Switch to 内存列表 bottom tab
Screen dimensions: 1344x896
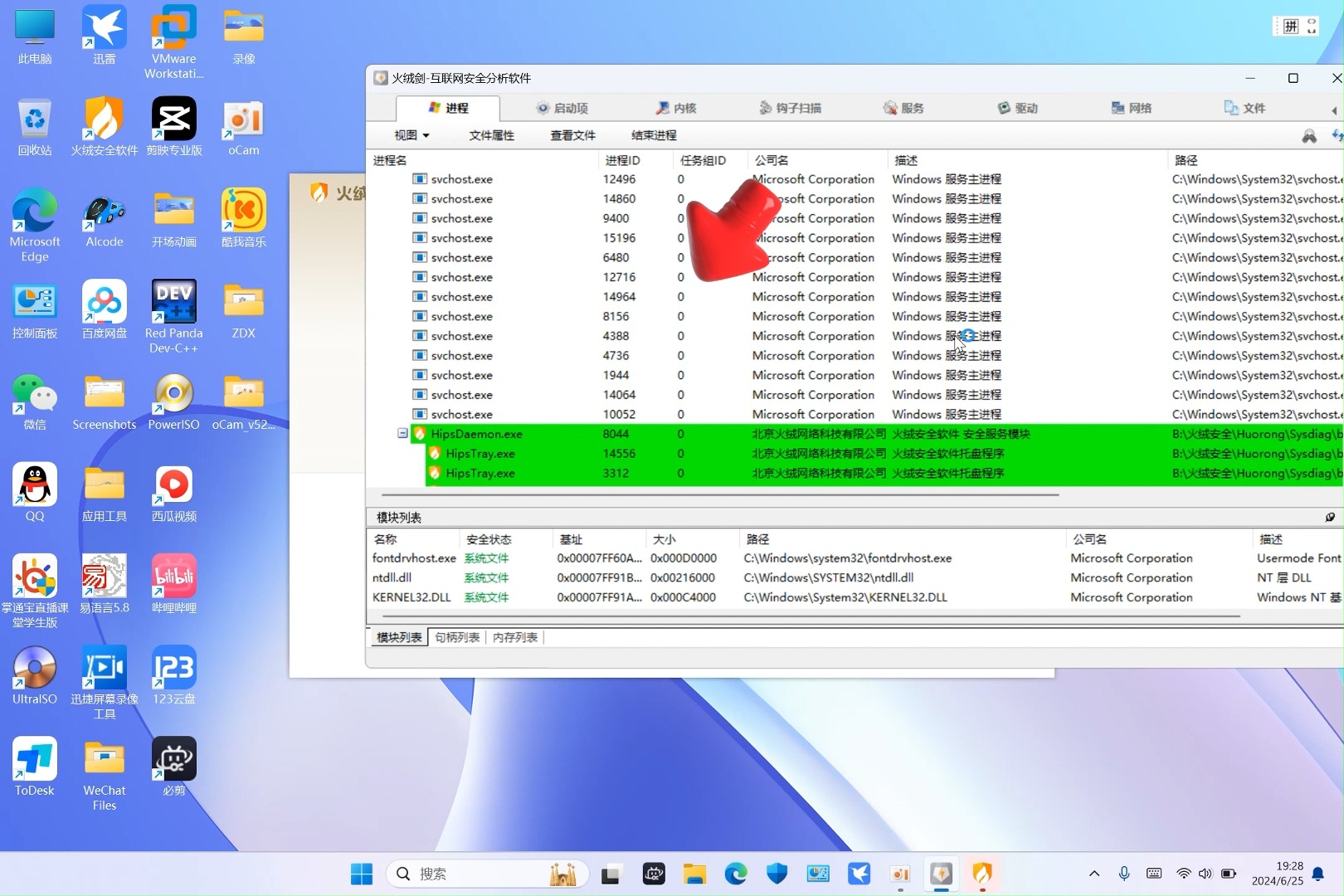point(515,637)
